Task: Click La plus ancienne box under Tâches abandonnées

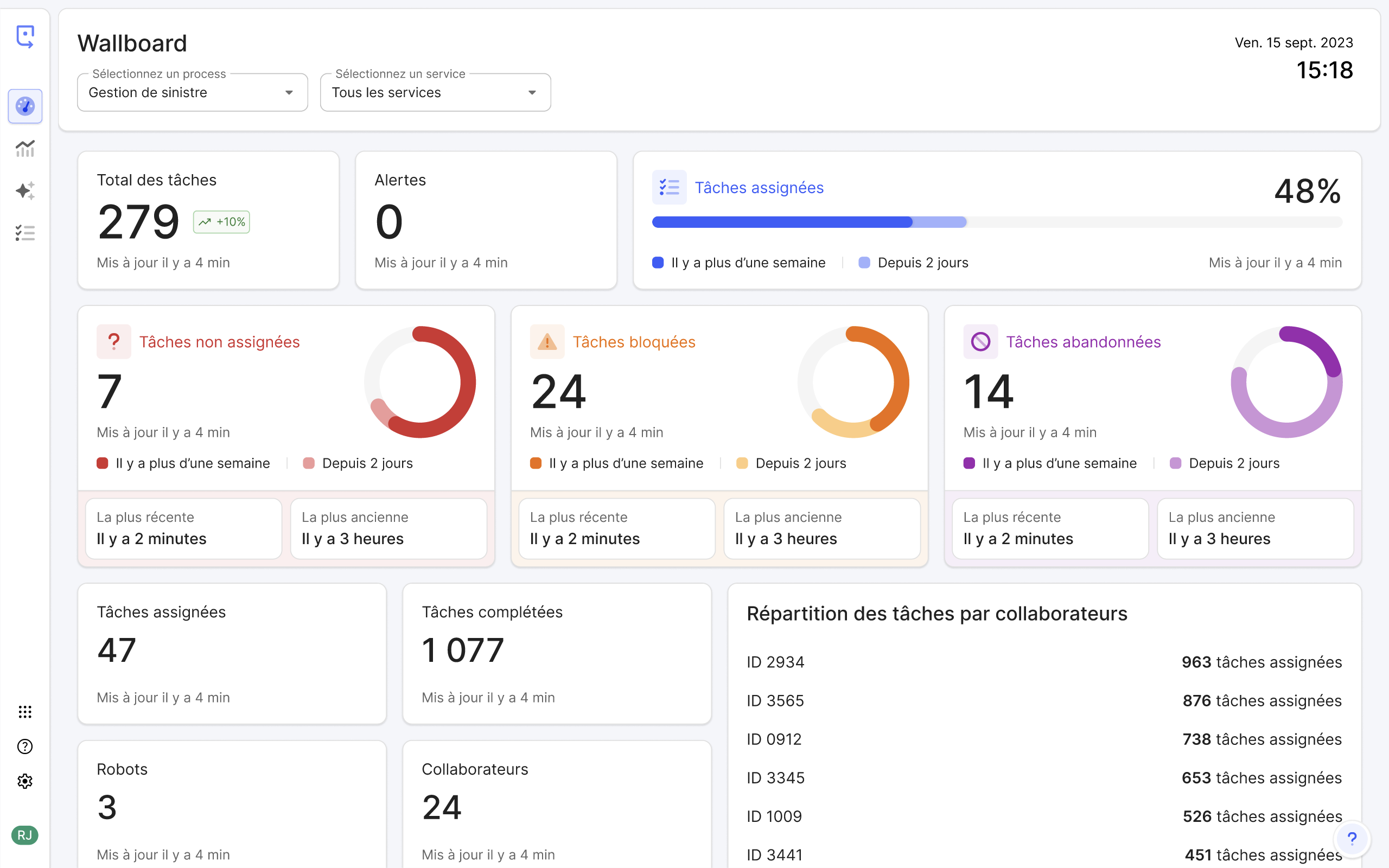Action: (1256, 529)
